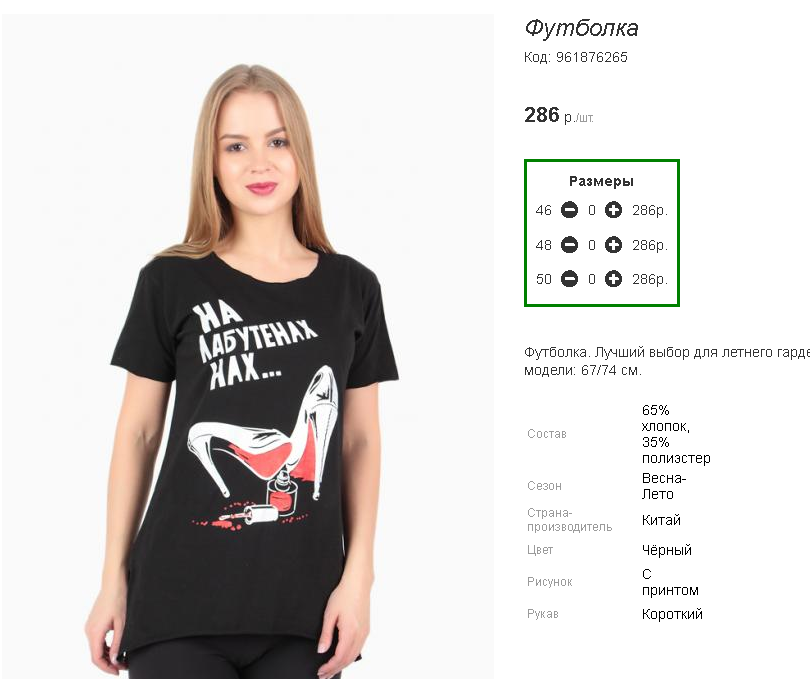
Task: Click the 286 р./шт. price
Action: pyautogui.click(x=559, y=115)
